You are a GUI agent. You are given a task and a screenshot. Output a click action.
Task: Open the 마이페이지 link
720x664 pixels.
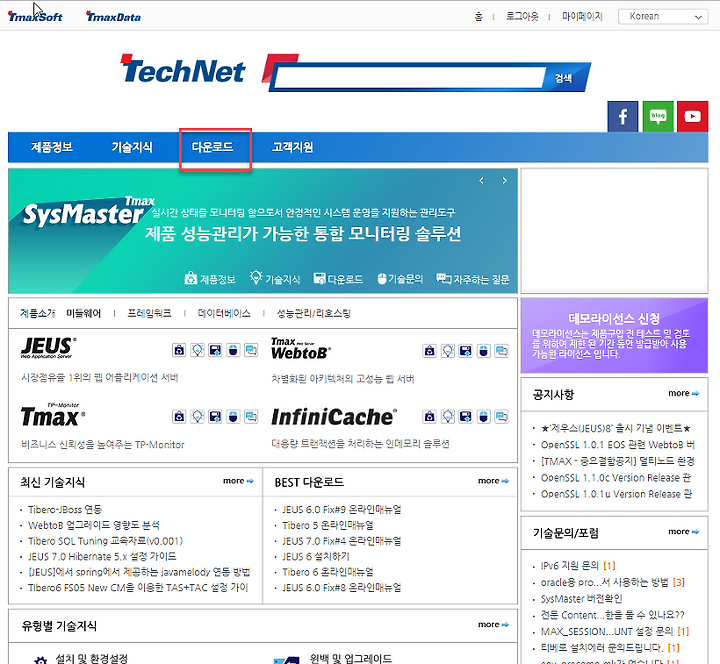point(582,17)
